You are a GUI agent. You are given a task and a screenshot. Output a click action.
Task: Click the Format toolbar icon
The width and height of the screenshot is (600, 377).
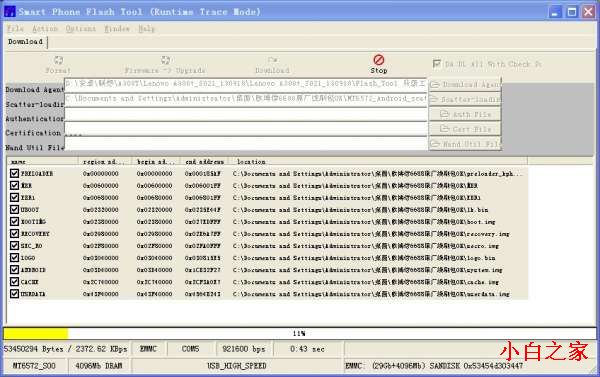(x=58, y=60)
